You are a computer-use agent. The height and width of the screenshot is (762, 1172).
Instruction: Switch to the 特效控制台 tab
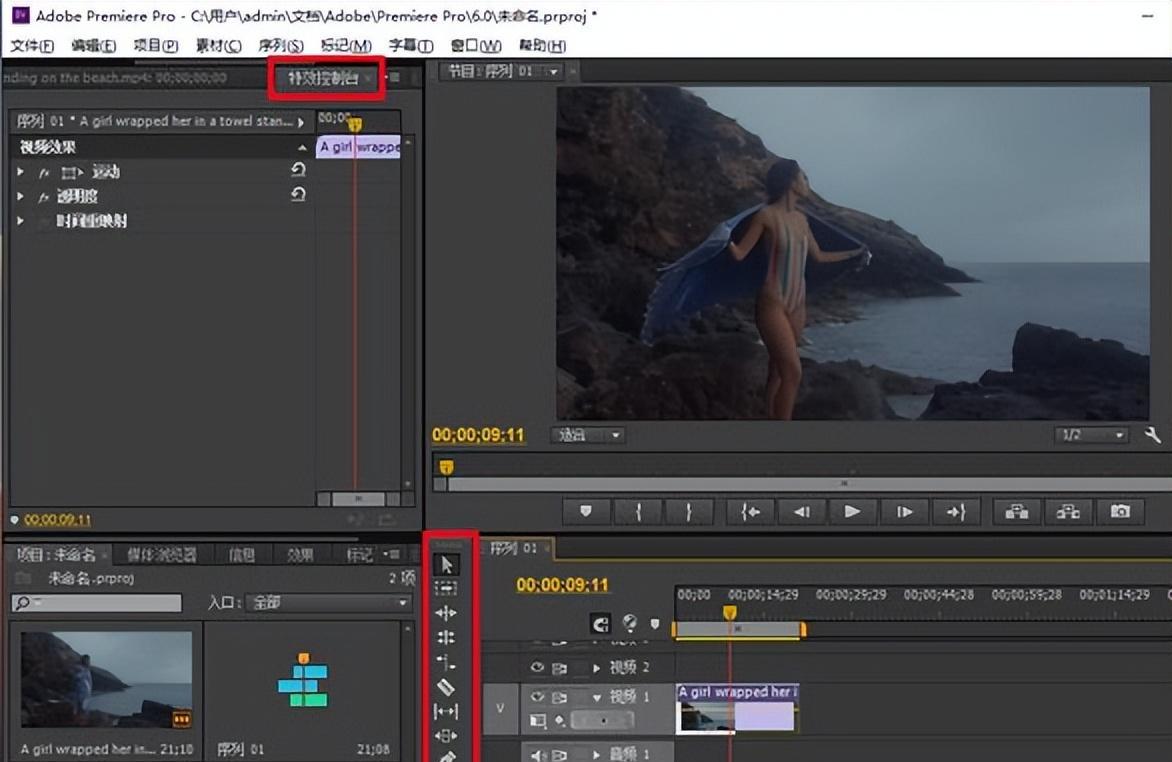[323, 78]
